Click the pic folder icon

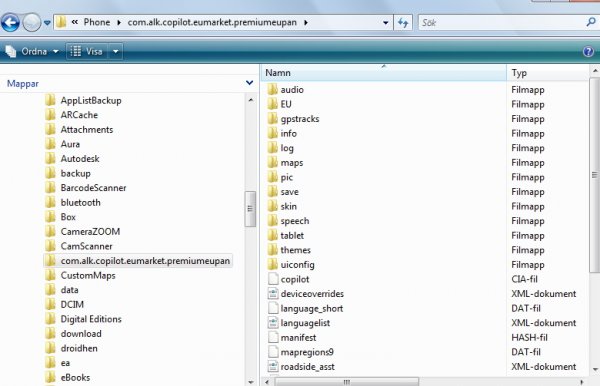[272, 177]
